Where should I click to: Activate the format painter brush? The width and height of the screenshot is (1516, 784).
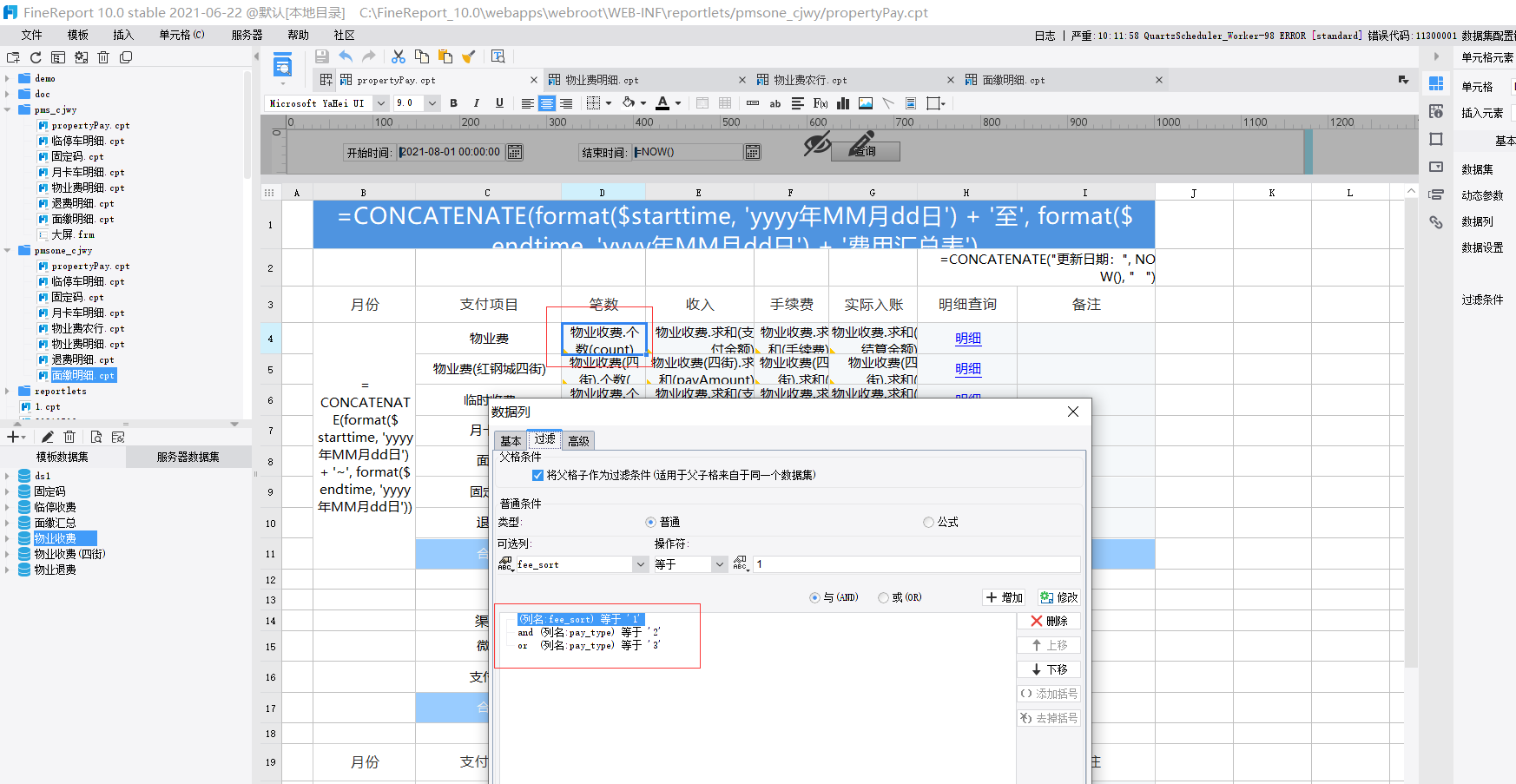click(469, 56)
